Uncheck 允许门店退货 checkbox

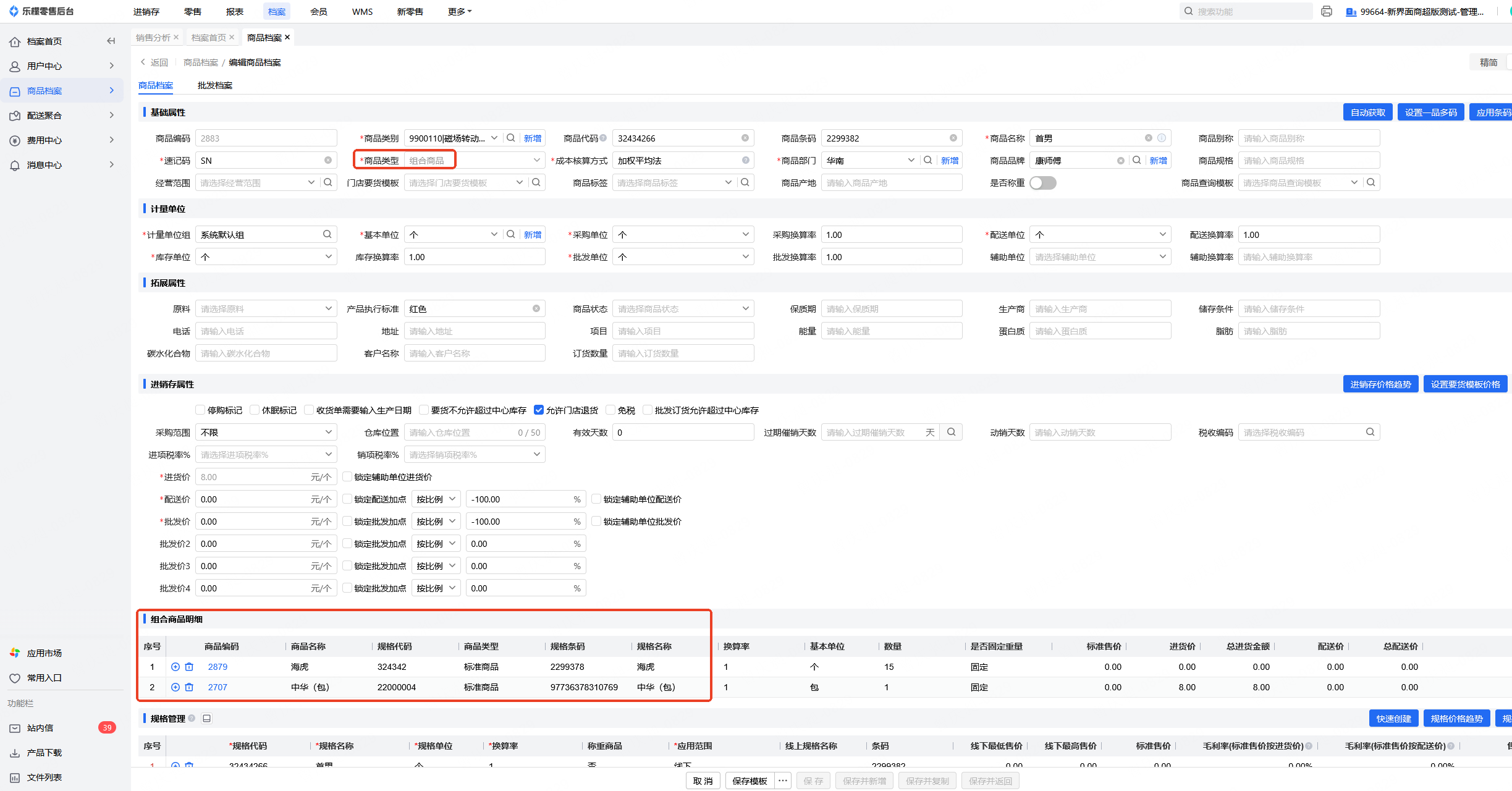(x=539, y=410)
